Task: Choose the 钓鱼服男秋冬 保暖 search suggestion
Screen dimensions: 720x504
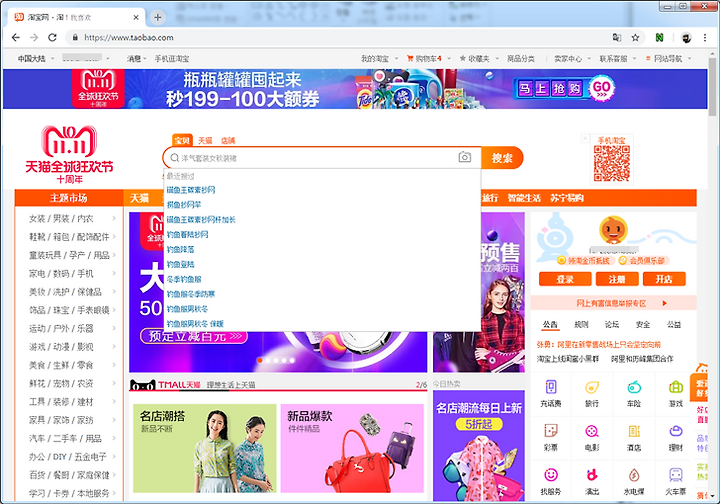Action: coord(195,324)
